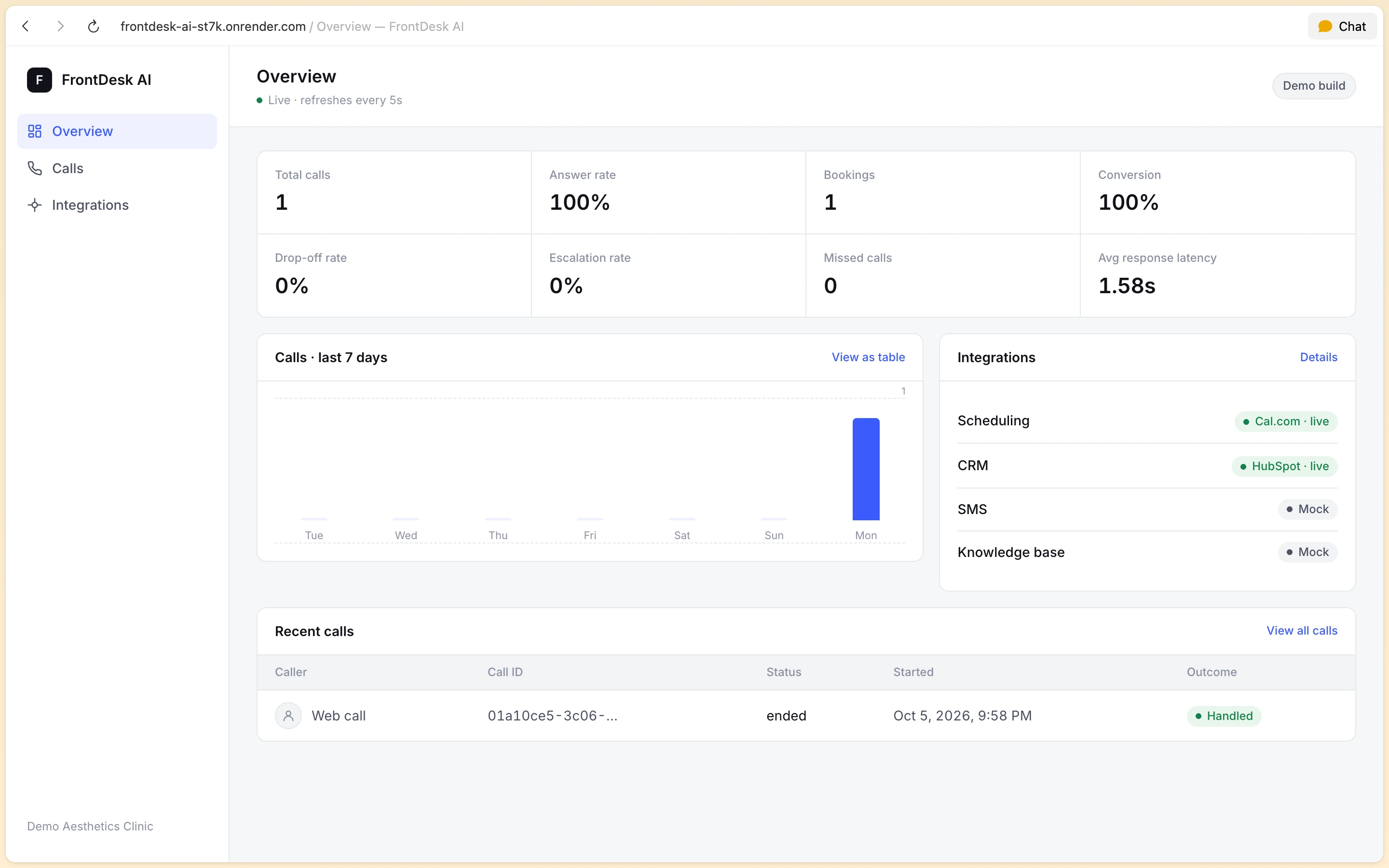Click the FrontDesk AI logo icon
Viewport: 1389px width, 868px height.
tap(39, 80)
